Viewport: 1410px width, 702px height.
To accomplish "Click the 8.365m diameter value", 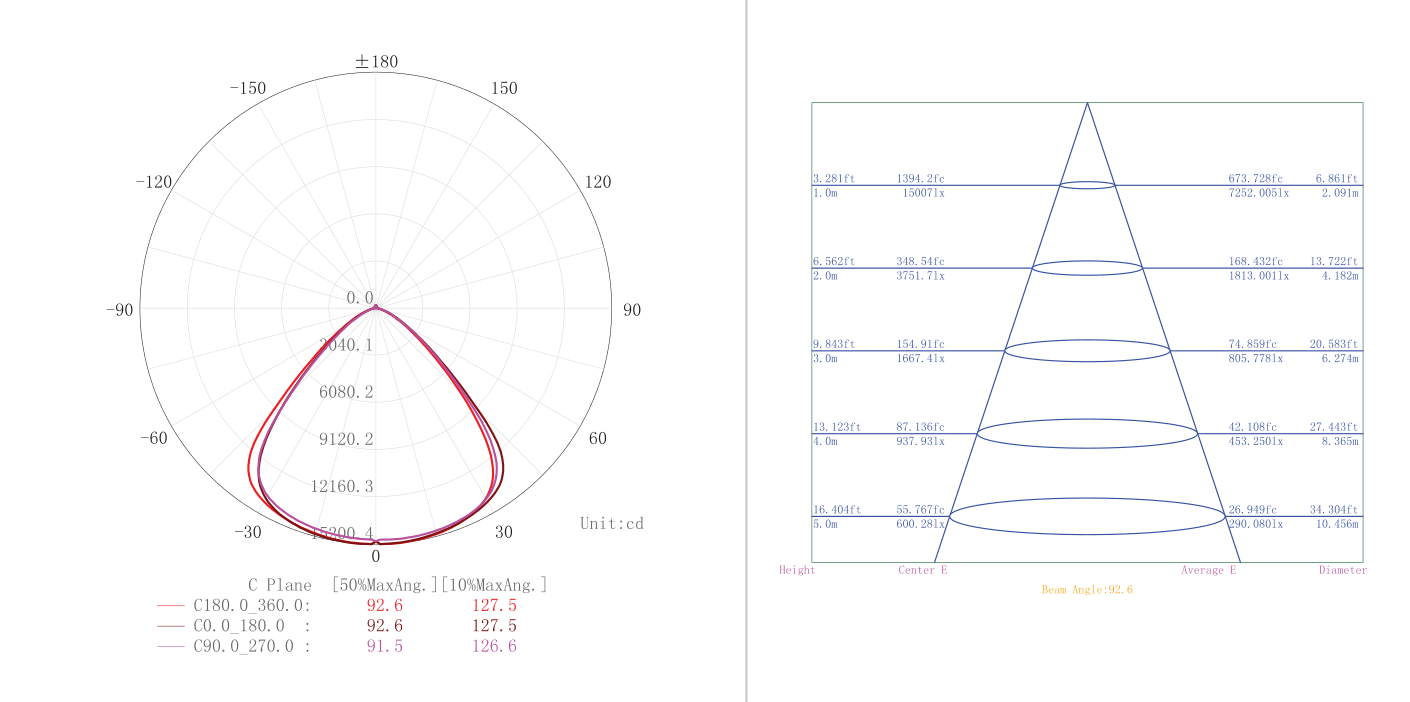I will [x=1340, y=441].
